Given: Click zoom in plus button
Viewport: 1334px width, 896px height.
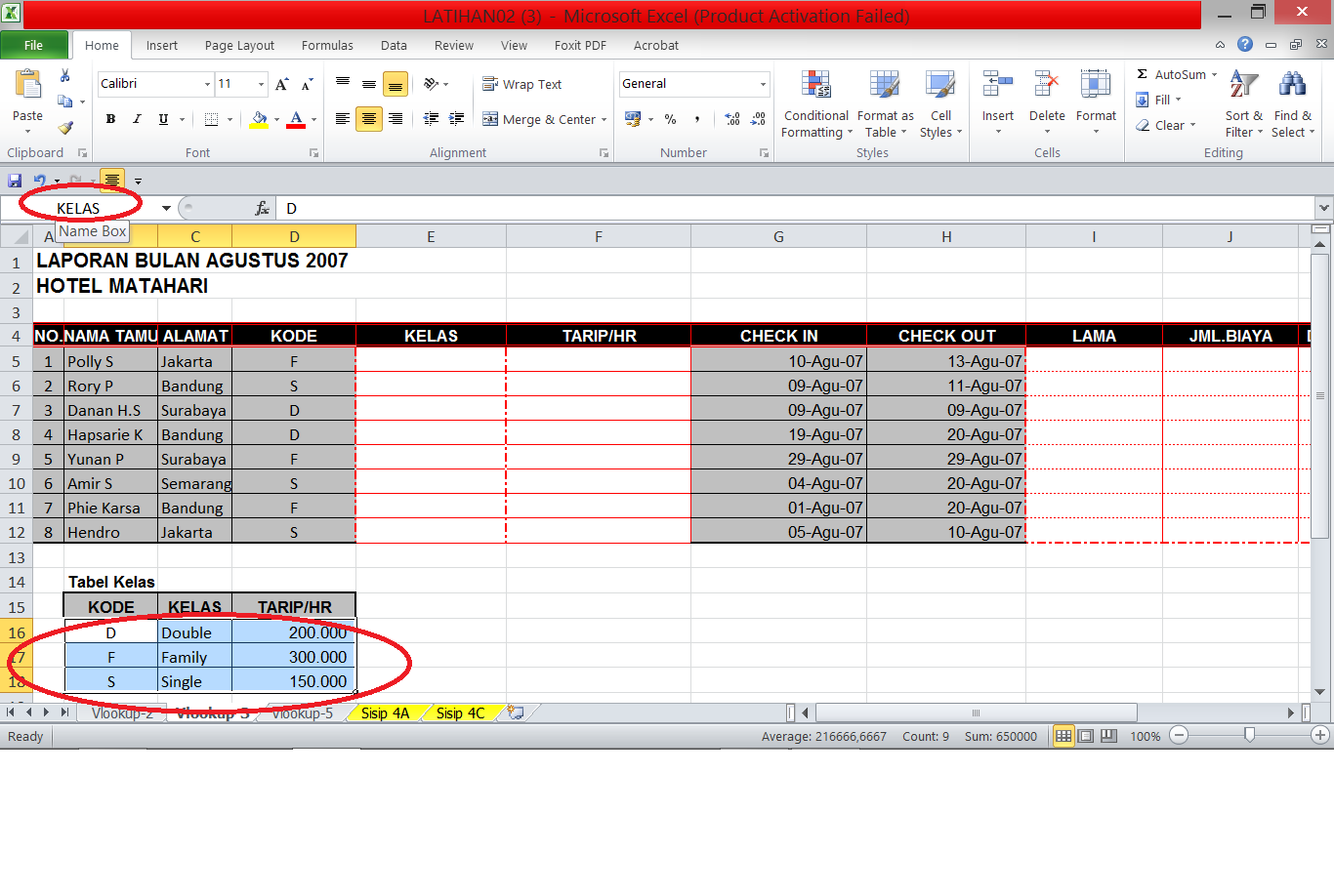Looking at the screenshot, I should [1320, 736].
